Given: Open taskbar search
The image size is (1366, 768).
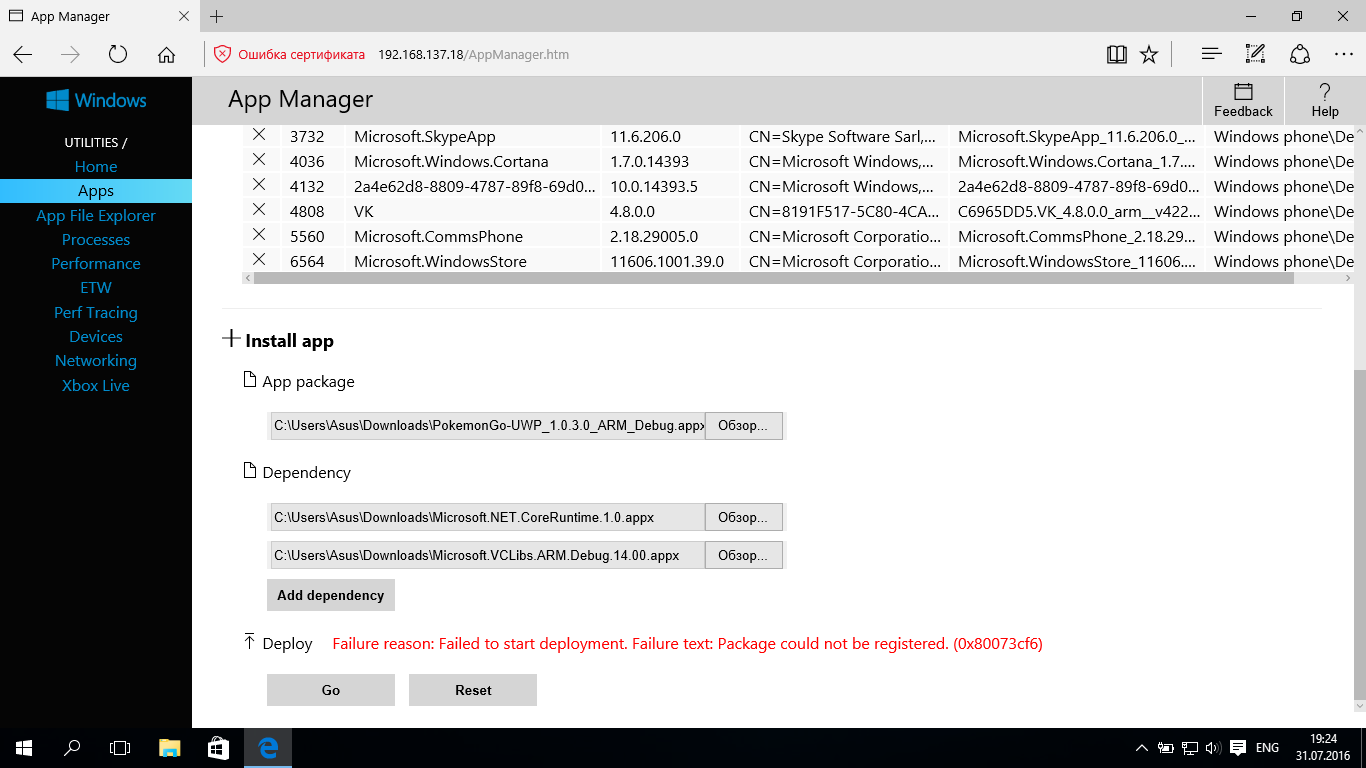Looking at the screenshot, I should [72, 747].
